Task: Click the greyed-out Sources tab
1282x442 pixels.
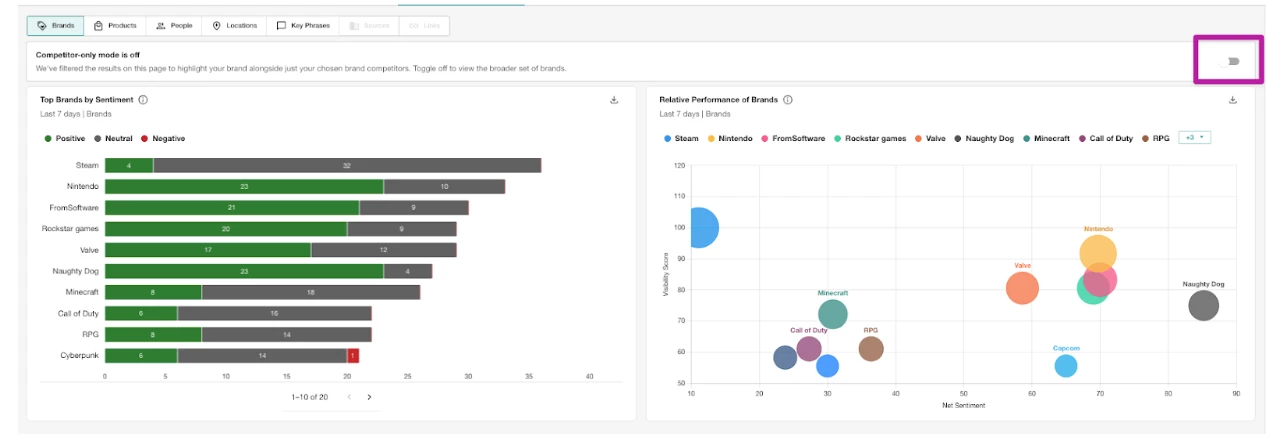Action: click(368, 25)
